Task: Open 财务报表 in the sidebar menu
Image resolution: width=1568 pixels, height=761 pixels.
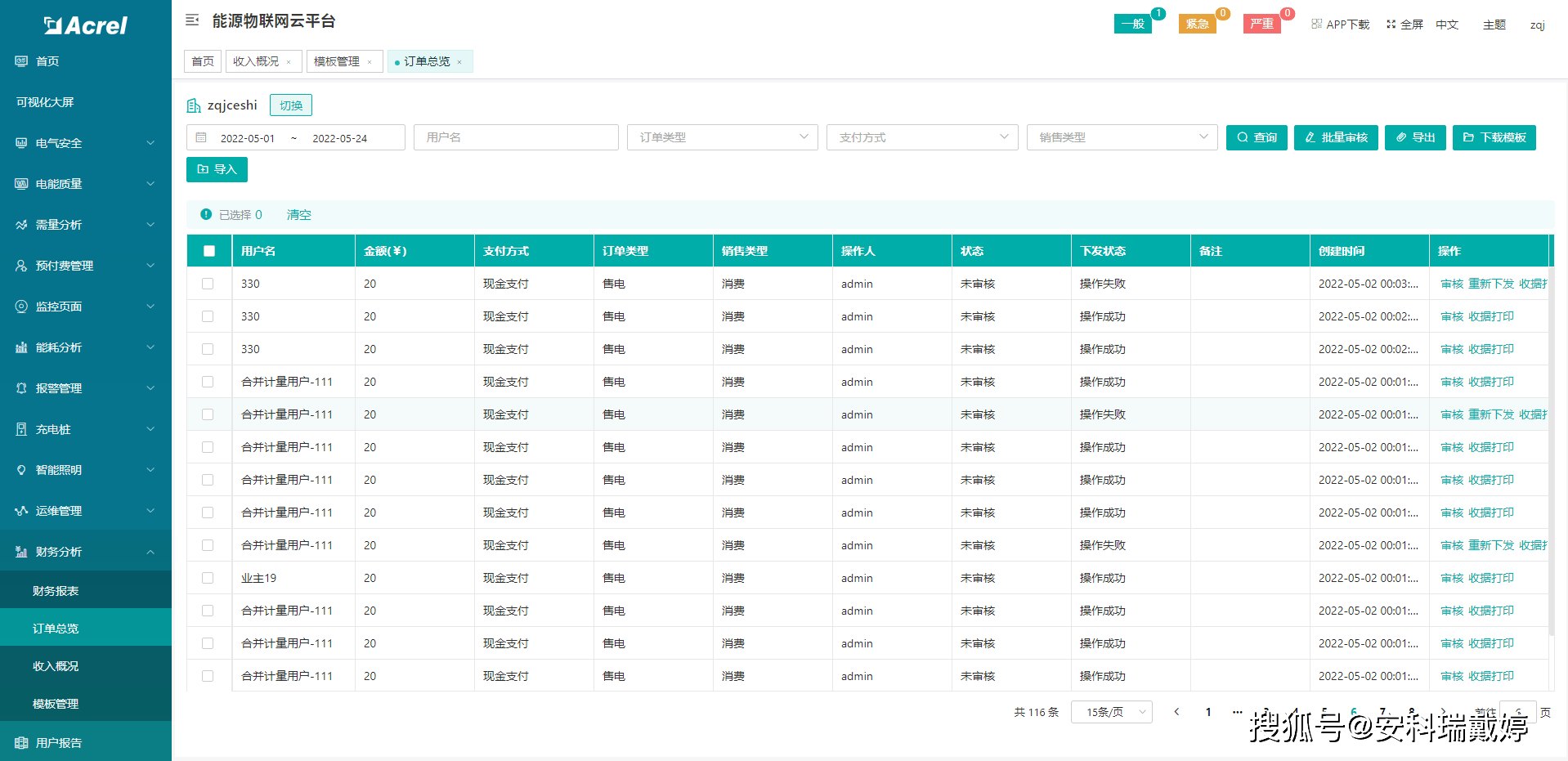Action: tap(56, 591)
